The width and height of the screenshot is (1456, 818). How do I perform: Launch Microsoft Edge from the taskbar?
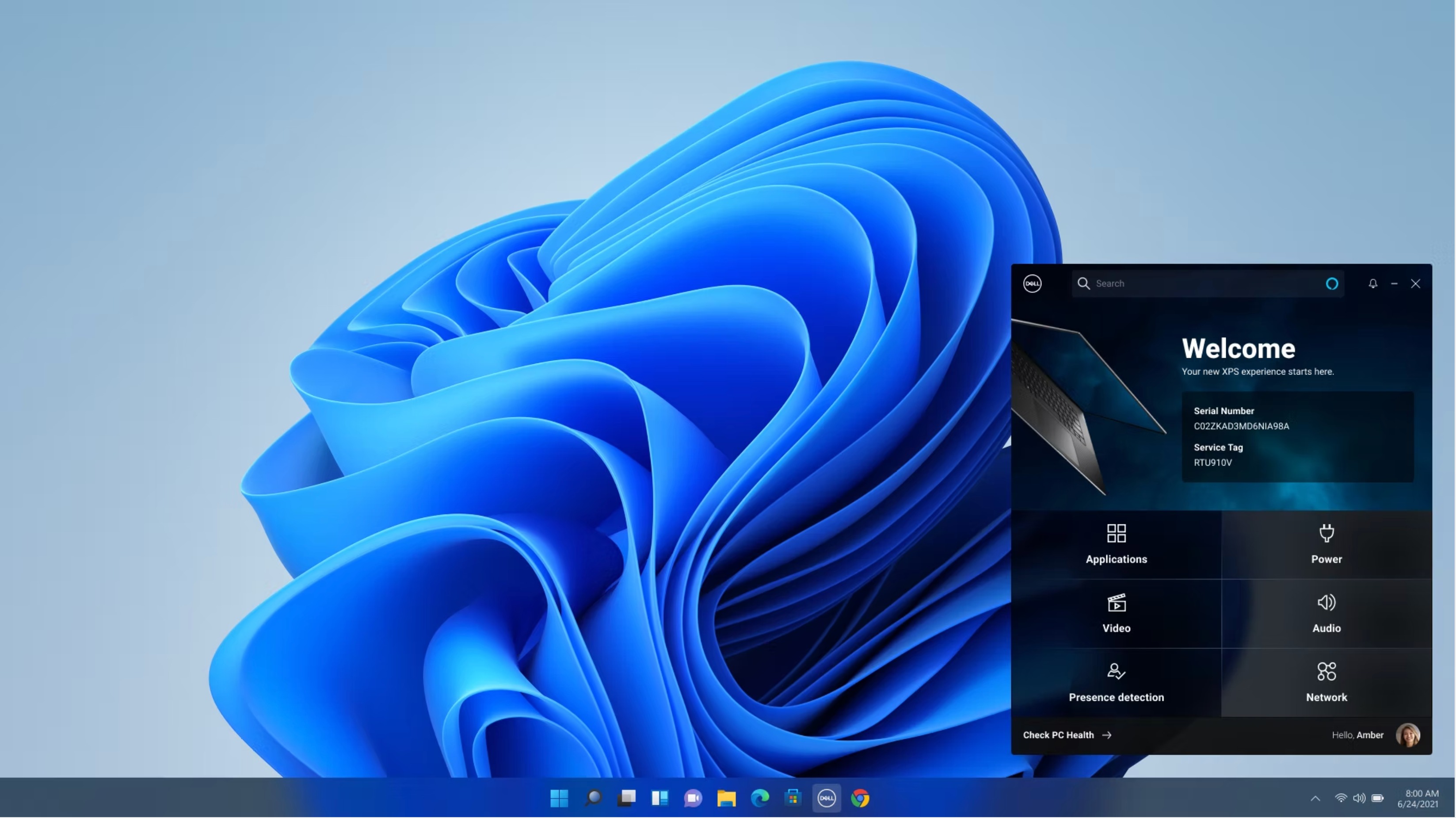[760, 798]
